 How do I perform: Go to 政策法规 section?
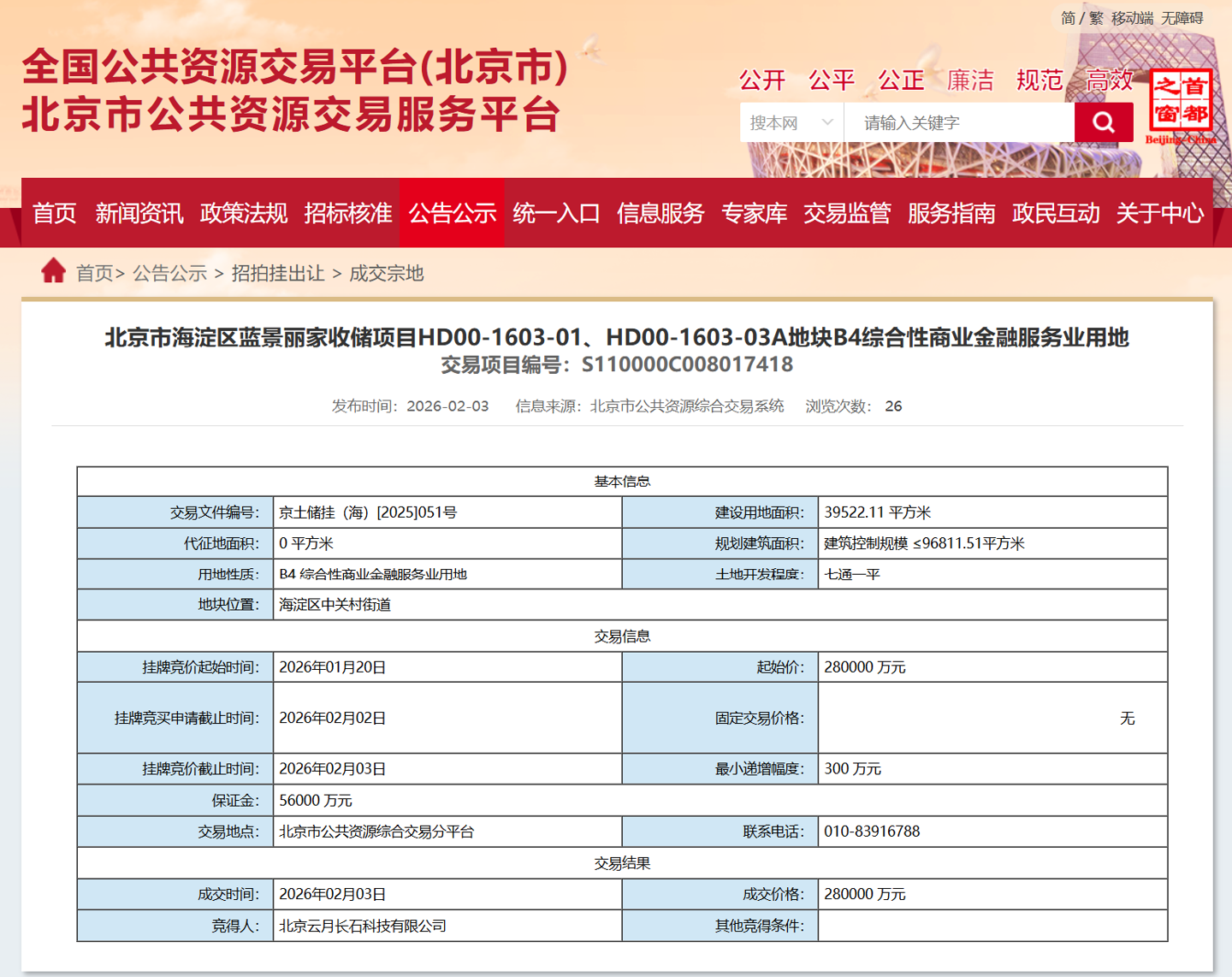tap(244, 213)
